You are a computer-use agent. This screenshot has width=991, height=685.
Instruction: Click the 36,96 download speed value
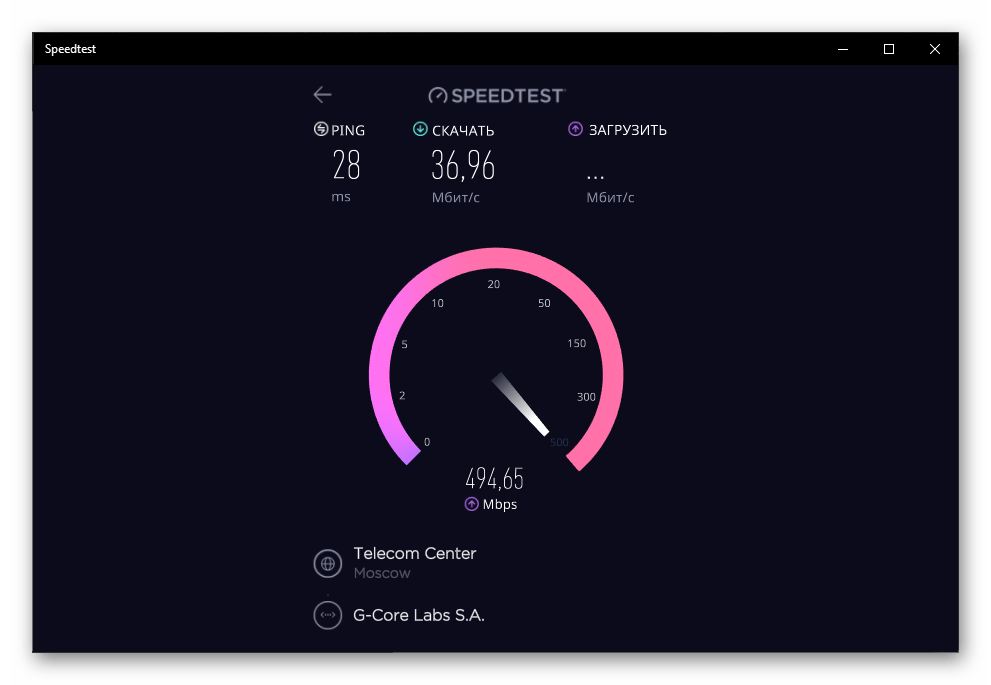point(463,166)
